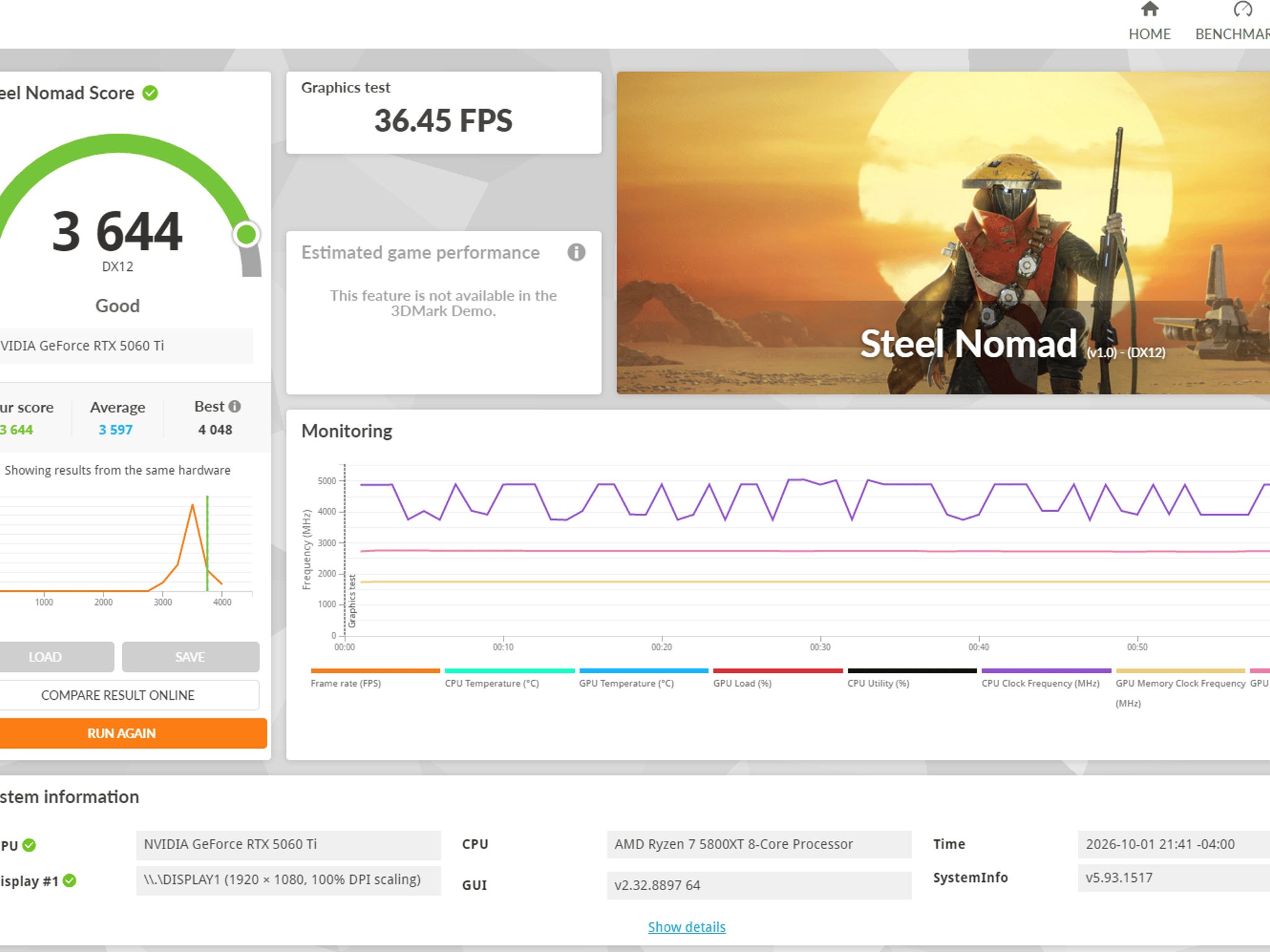The height and width of the screenshot is (952, 1270).
Task: Click the Frame rate (FPS) orange legend swatch
Action: [375, 671]
